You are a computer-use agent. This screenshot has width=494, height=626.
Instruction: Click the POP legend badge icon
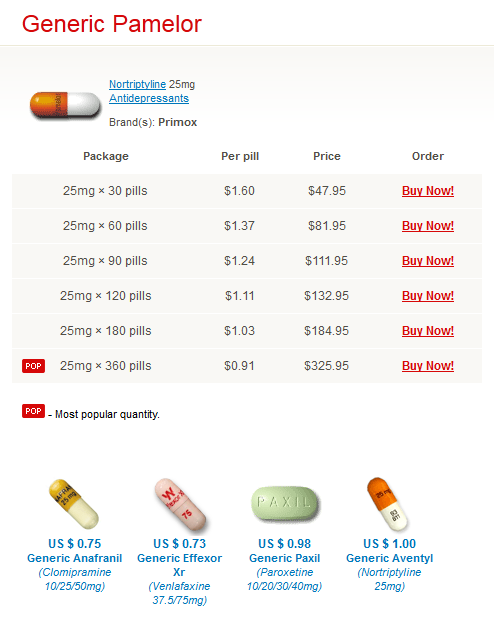pyautogui.click(x=34, y=411)
